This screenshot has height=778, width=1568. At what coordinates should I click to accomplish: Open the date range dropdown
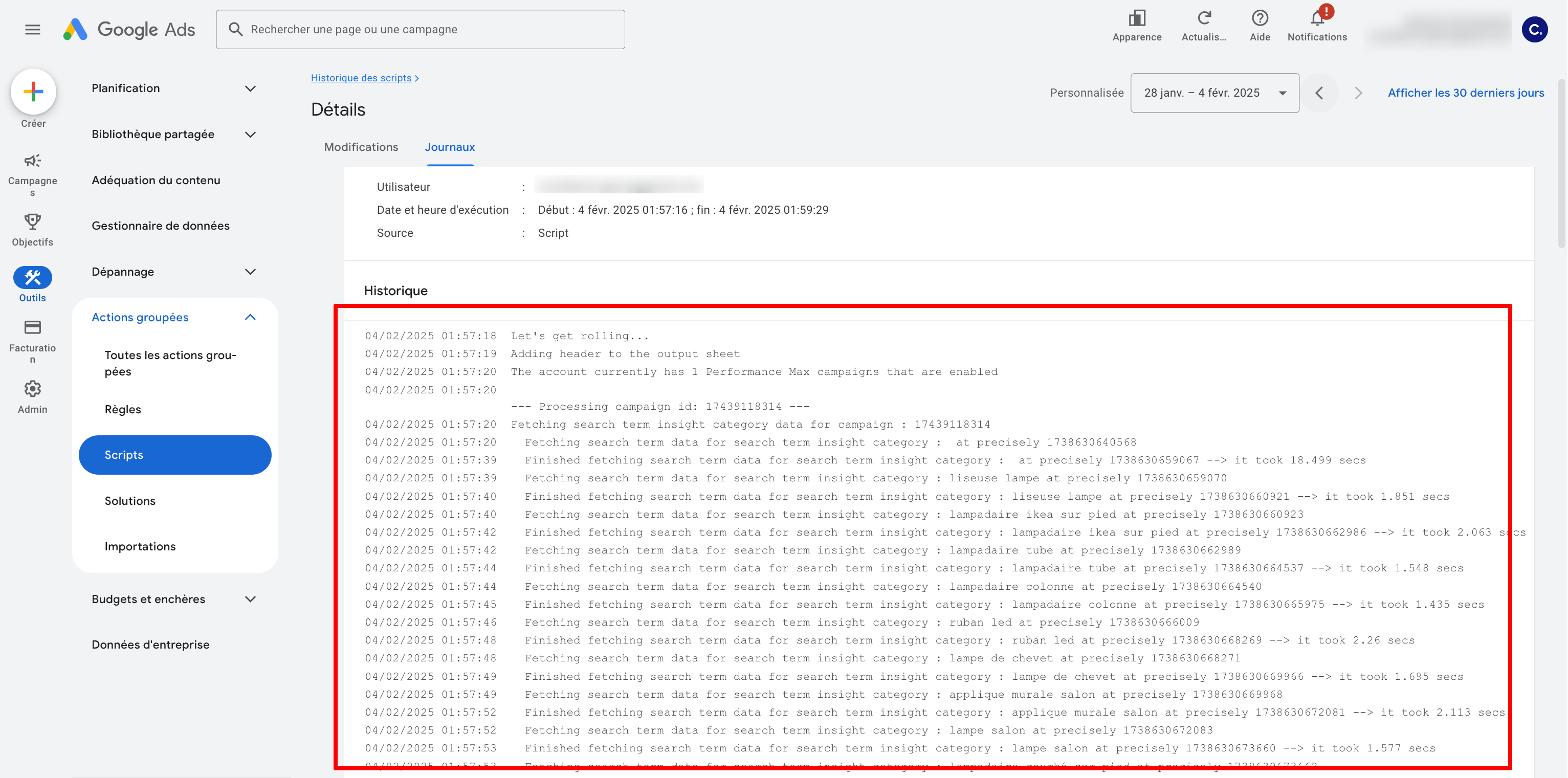(x=1214, y=93)
